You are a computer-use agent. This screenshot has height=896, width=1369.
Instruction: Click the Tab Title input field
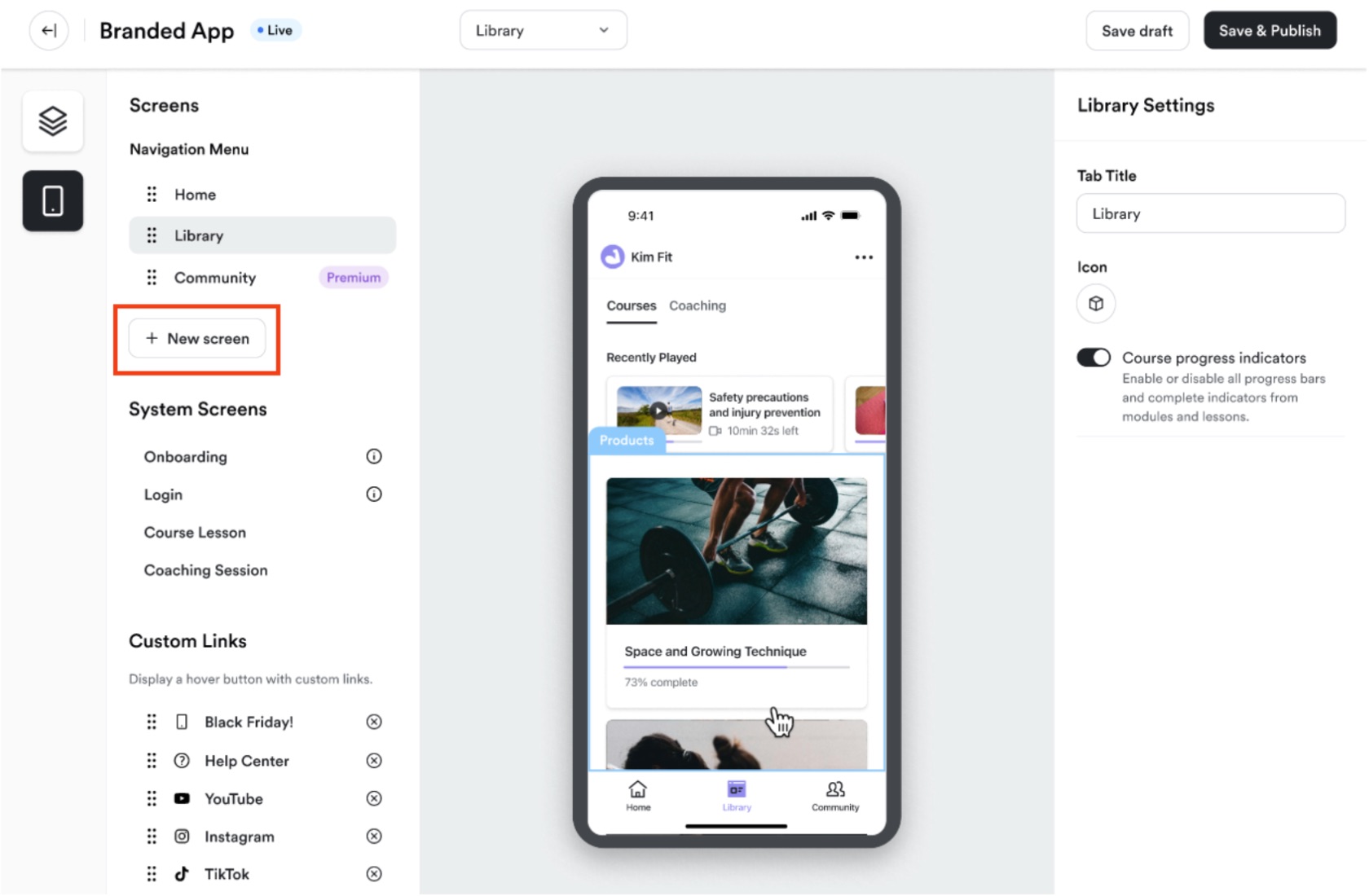[1211, 213]
